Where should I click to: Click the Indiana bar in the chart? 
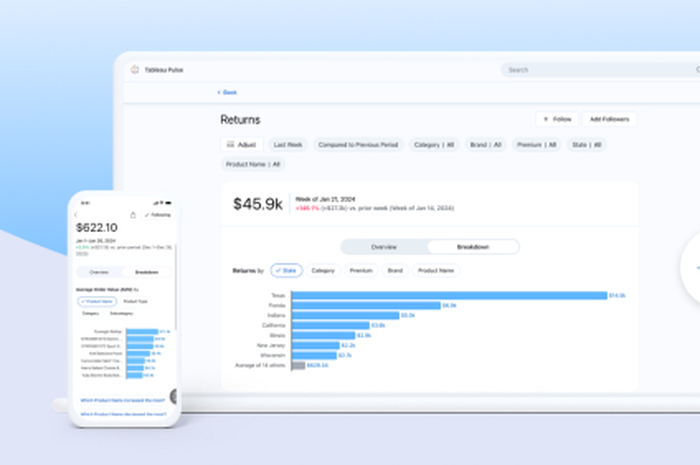point(346,316)
